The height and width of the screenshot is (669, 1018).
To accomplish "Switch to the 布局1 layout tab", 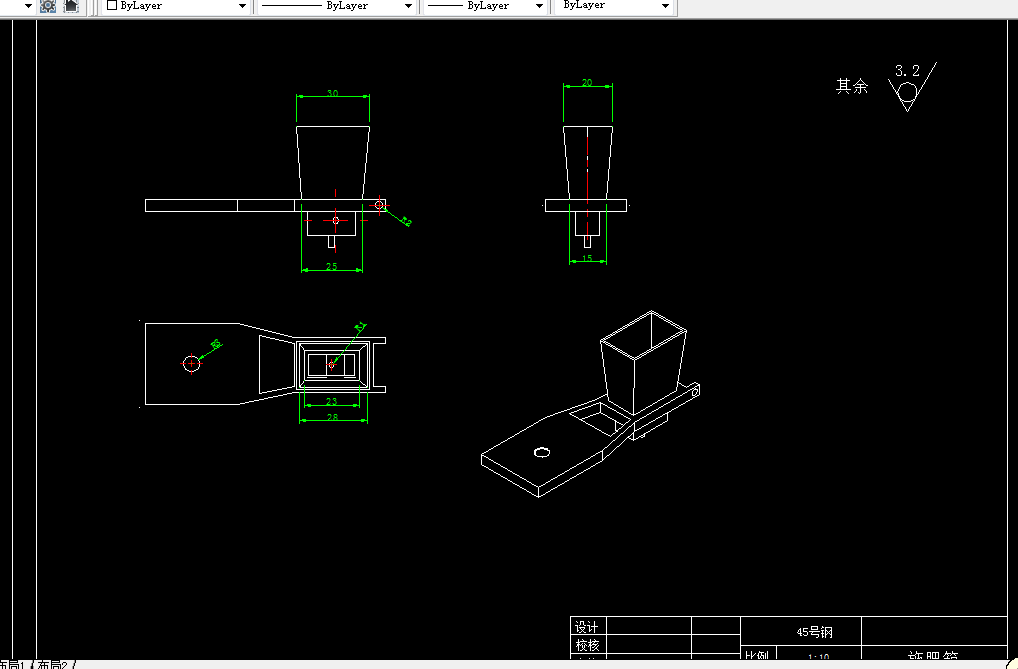I will [12, 664].
